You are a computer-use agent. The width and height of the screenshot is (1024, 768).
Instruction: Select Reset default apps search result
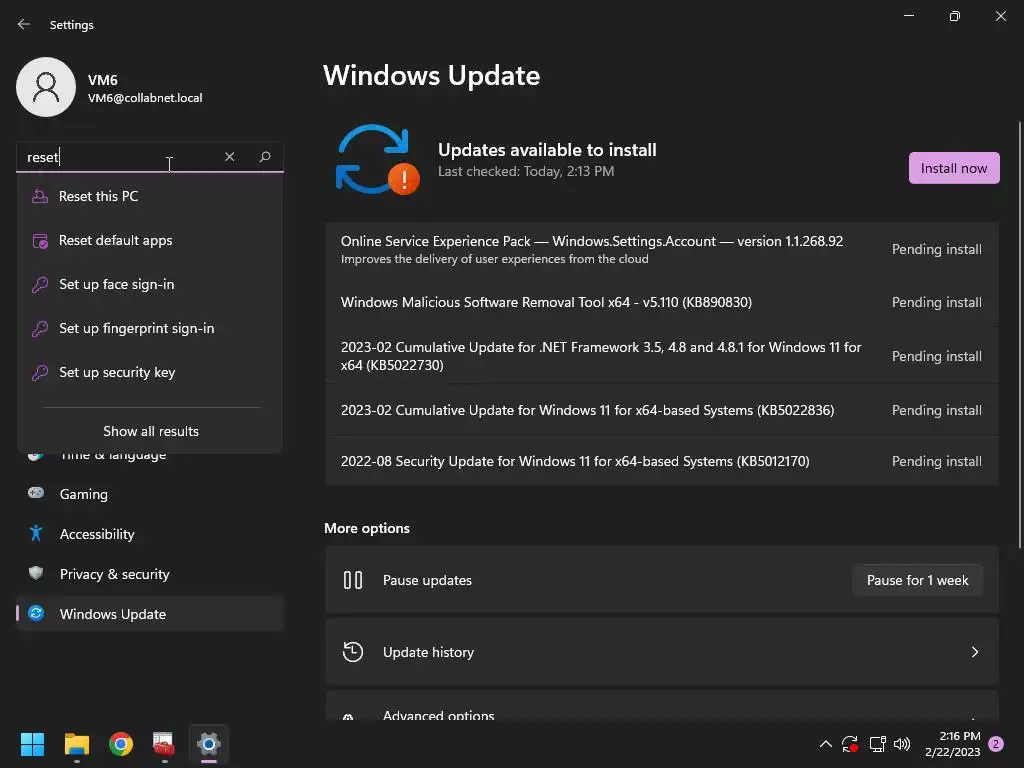click(x=150, y=240)
